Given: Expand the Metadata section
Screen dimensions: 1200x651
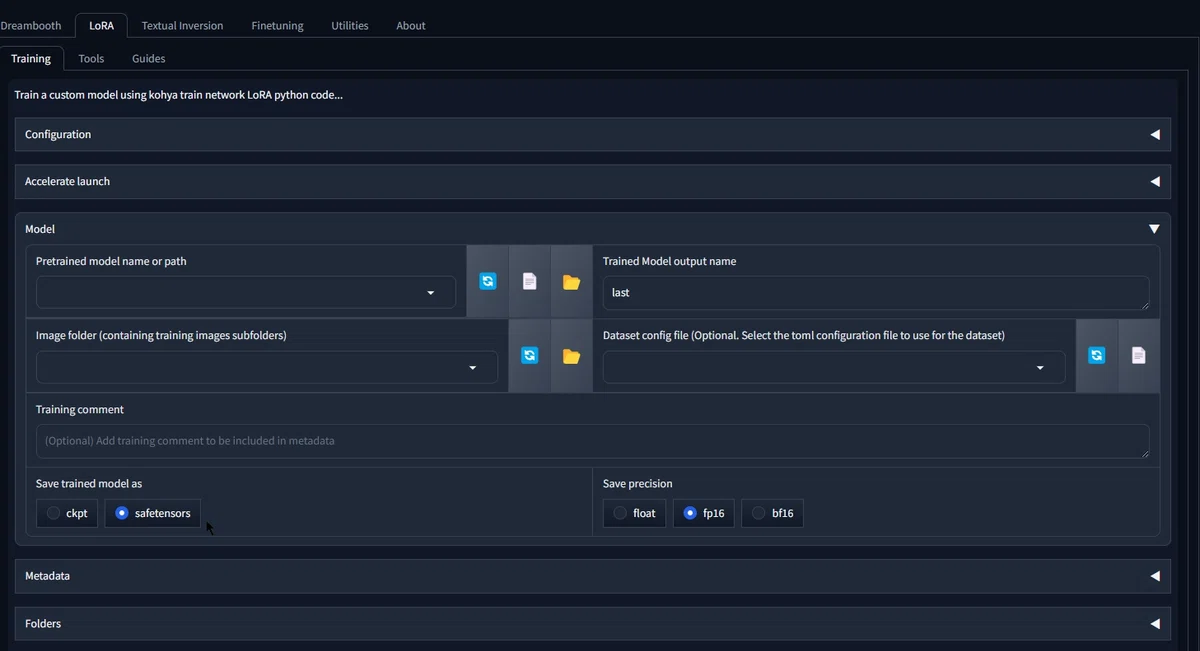Looking at the screenshot, I should [x=592, y=576].
